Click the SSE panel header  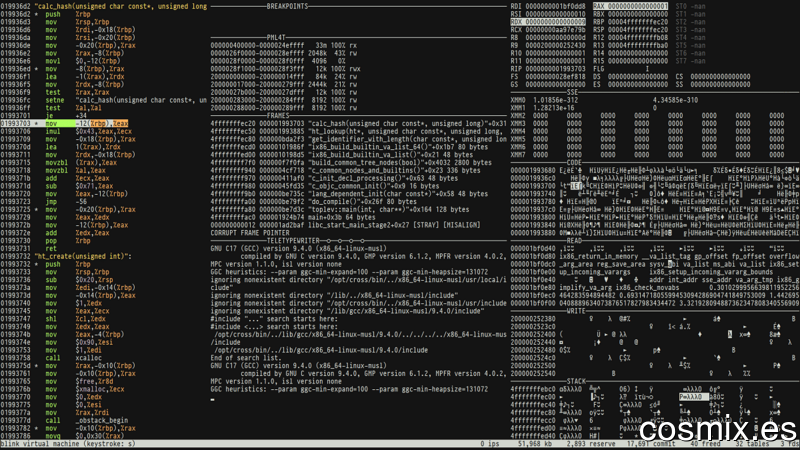click(572, 92)
